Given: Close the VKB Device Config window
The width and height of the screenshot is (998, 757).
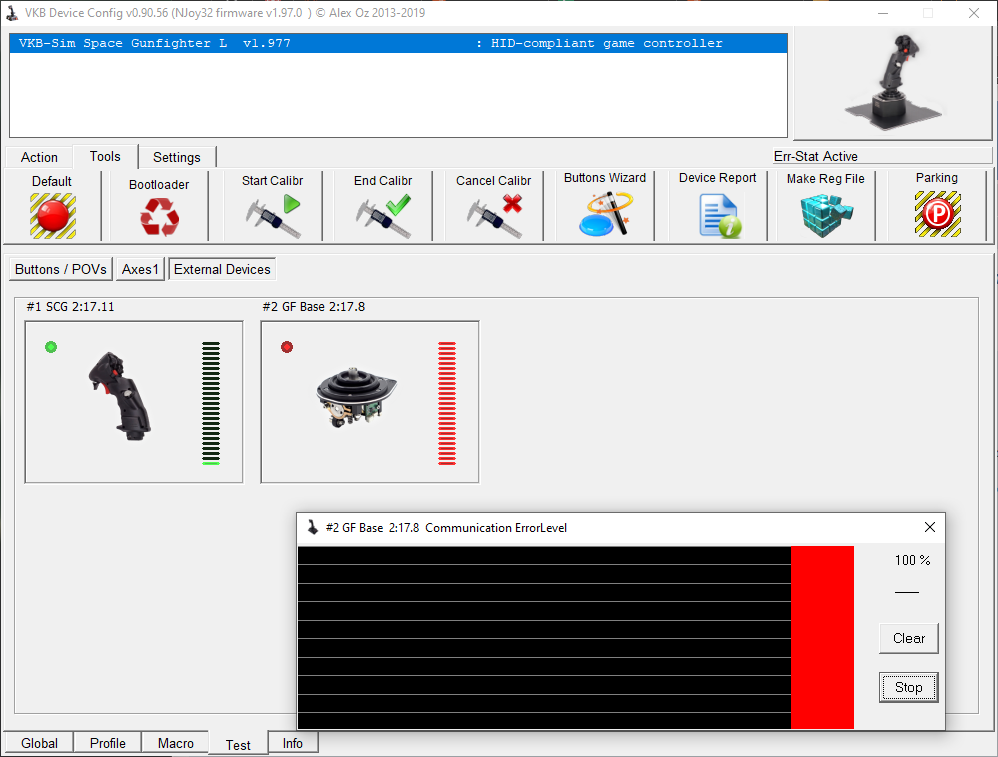Looking at the screenshot, I should [974, 13].
